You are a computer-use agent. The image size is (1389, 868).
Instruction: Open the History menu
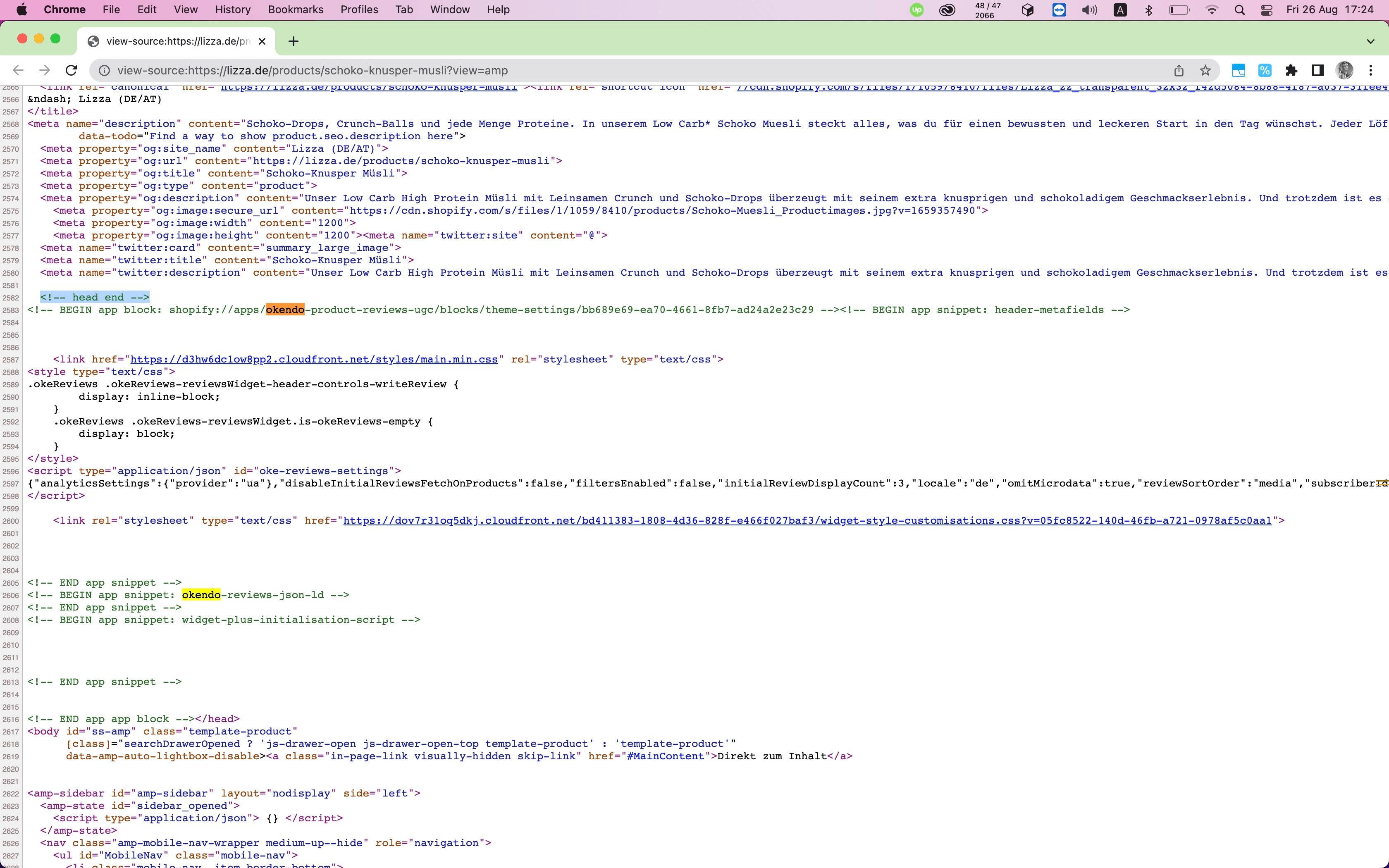tap(232, 10)
